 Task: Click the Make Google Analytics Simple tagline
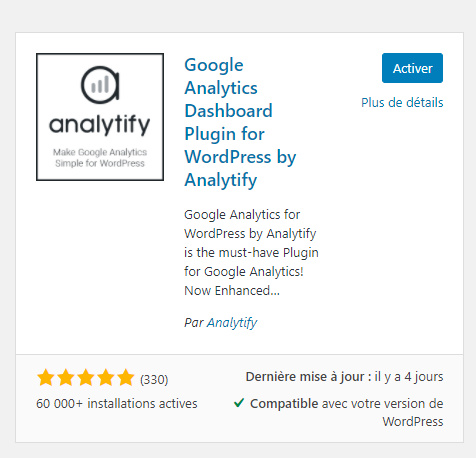(100, 158)
